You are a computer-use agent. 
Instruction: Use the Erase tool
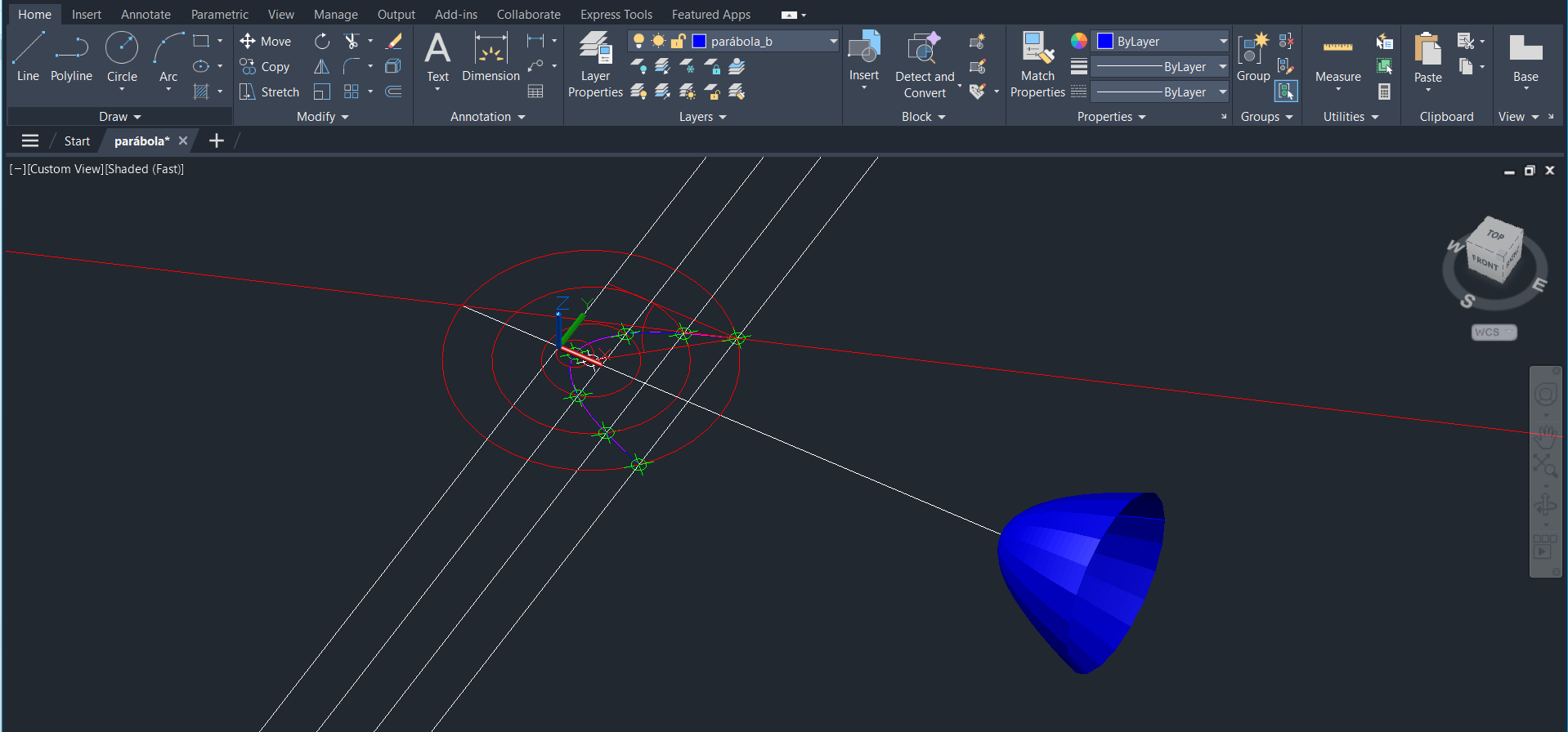coord(394,41)
